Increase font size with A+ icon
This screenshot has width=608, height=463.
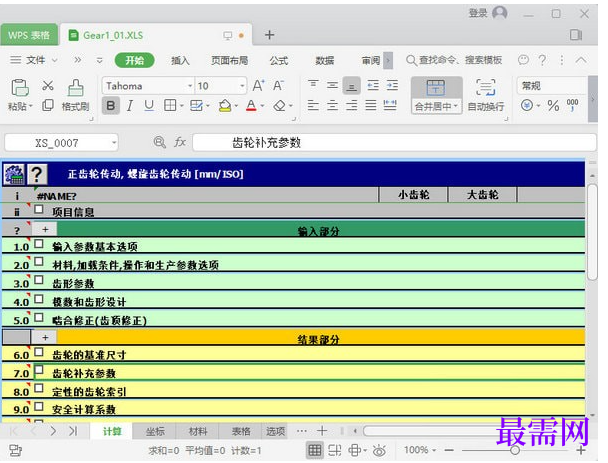pyautogui.click(x=259, y=86)
